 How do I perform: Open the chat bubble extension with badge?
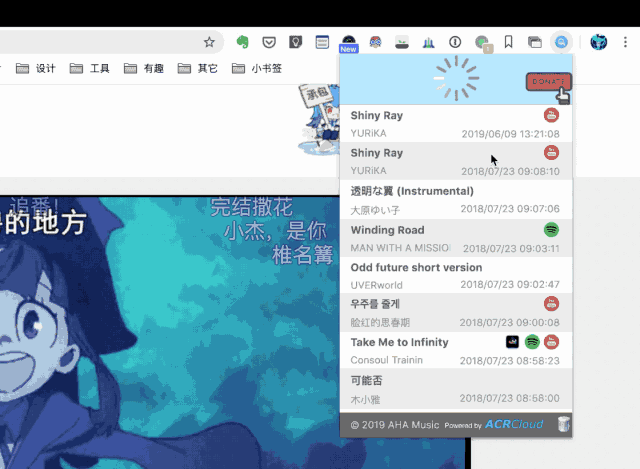point(484,44)
